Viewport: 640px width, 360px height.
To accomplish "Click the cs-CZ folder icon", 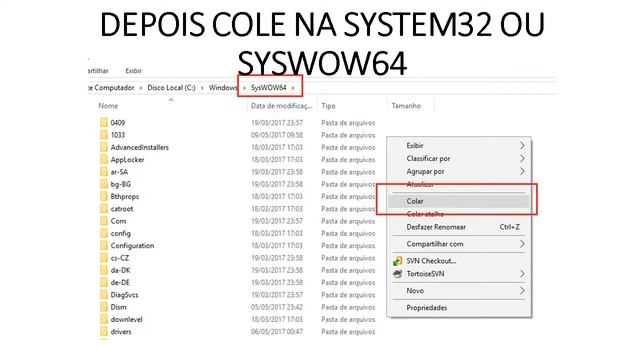I will coord(104,258).
